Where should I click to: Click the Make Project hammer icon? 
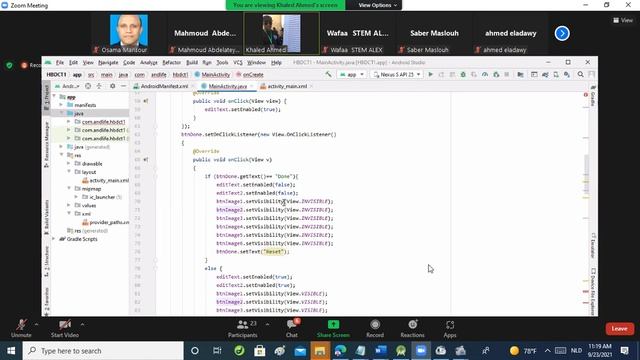tap(328, 74)
